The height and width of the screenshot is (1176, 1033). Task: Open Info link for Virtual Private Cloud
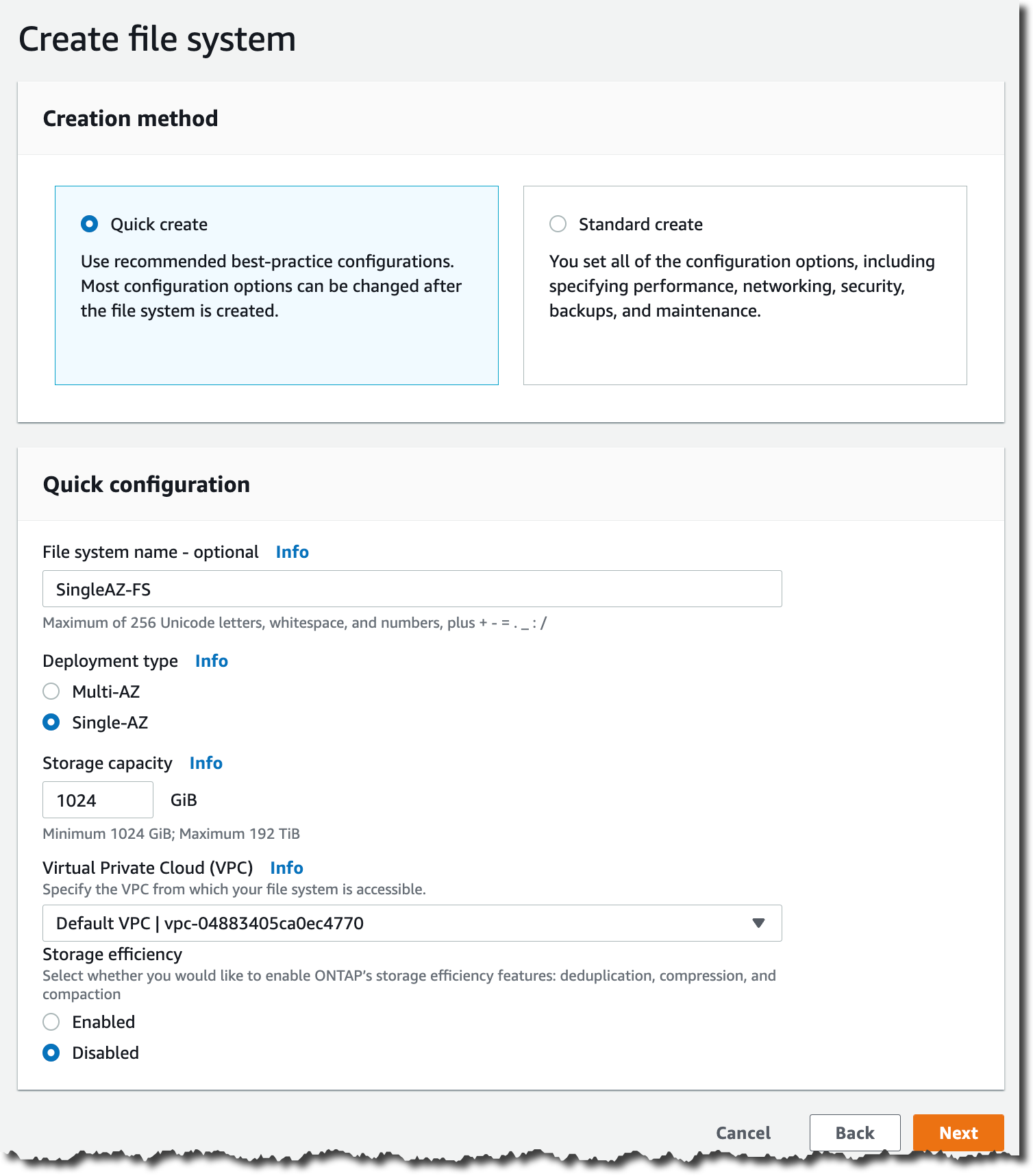(x=286, y=868)
